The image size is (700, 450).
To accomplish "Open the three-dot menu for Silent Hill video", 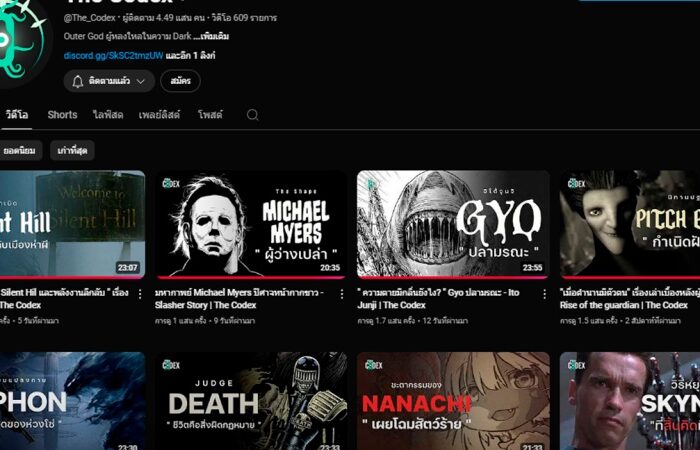I will [x=140, y=294].
